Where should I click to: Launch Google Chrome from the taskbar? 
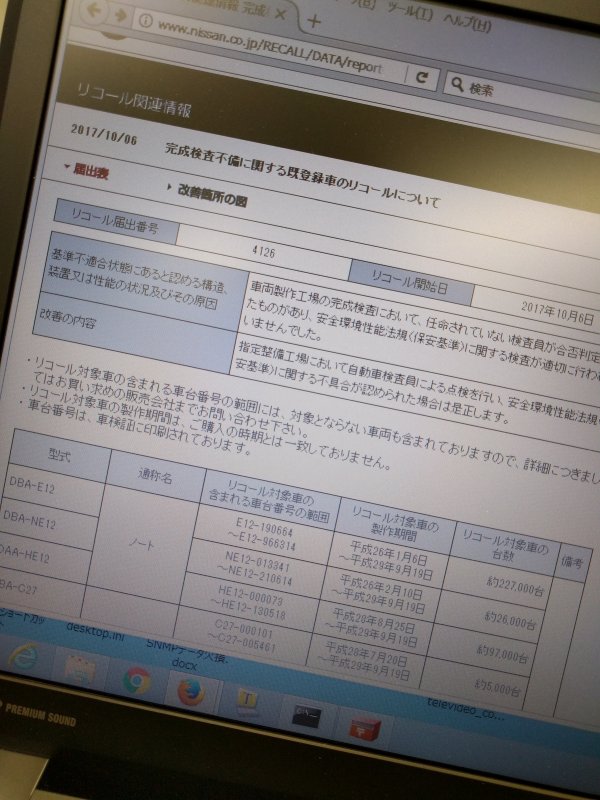tap(136, 680)
